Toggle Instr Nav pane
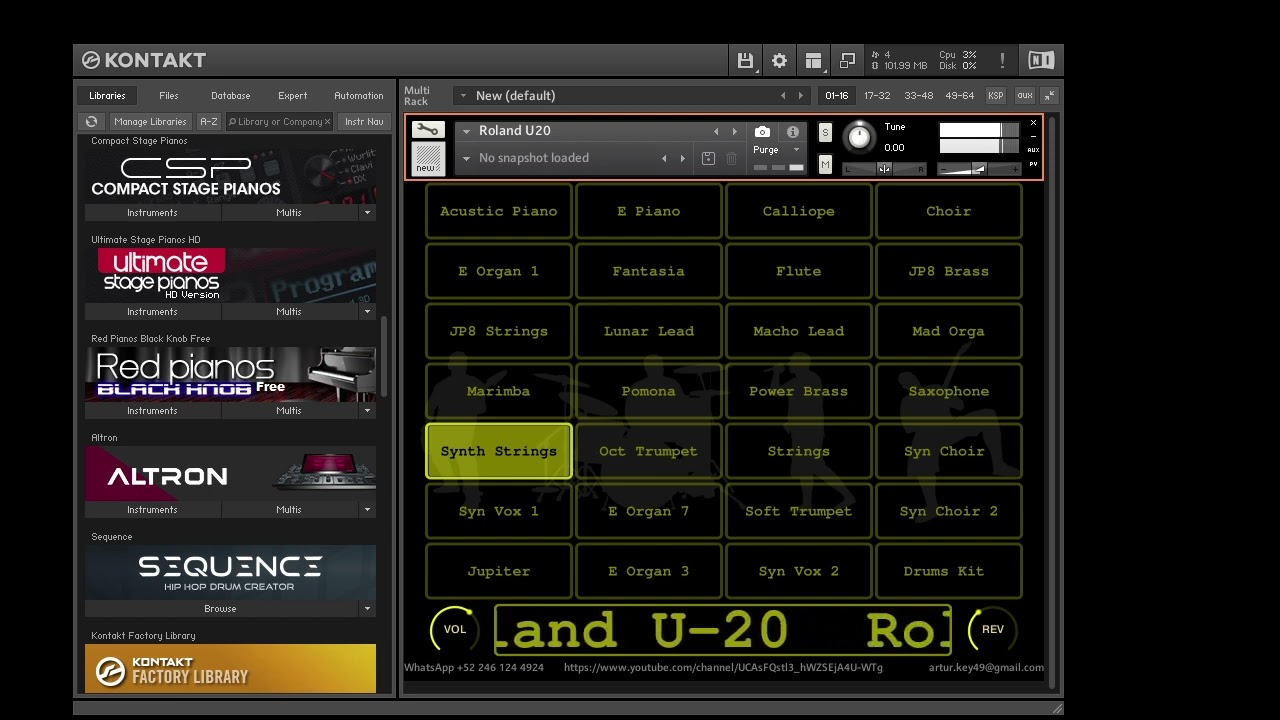Viewport: 1280px width, 720px height. click(x=364, y=122)
